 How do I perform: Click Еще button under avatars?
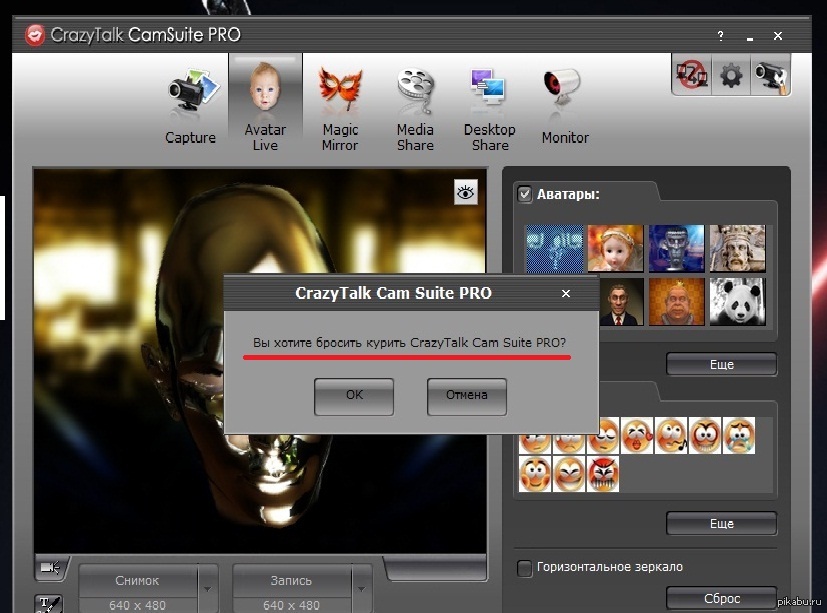point(721,365)
